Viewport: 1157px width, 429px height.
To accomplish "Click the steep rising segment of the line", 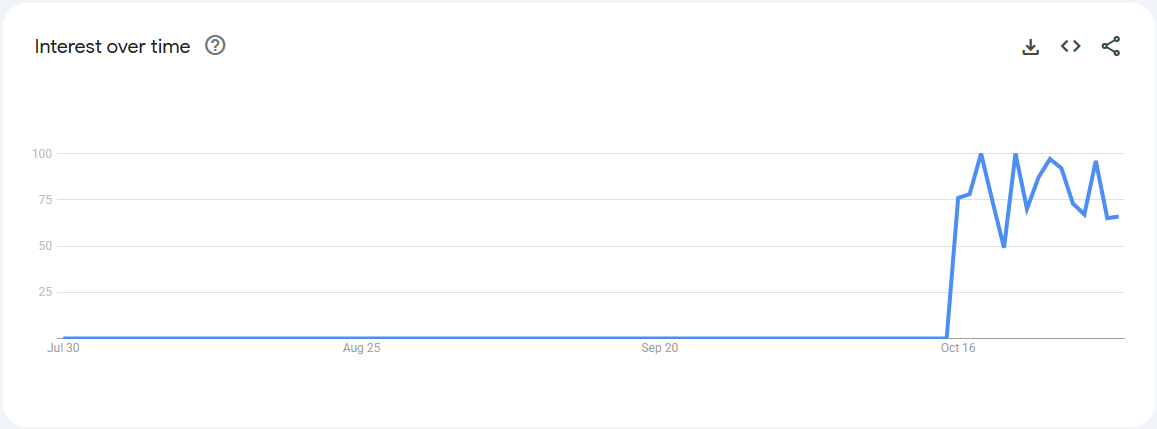I will (x=952, y=268).
